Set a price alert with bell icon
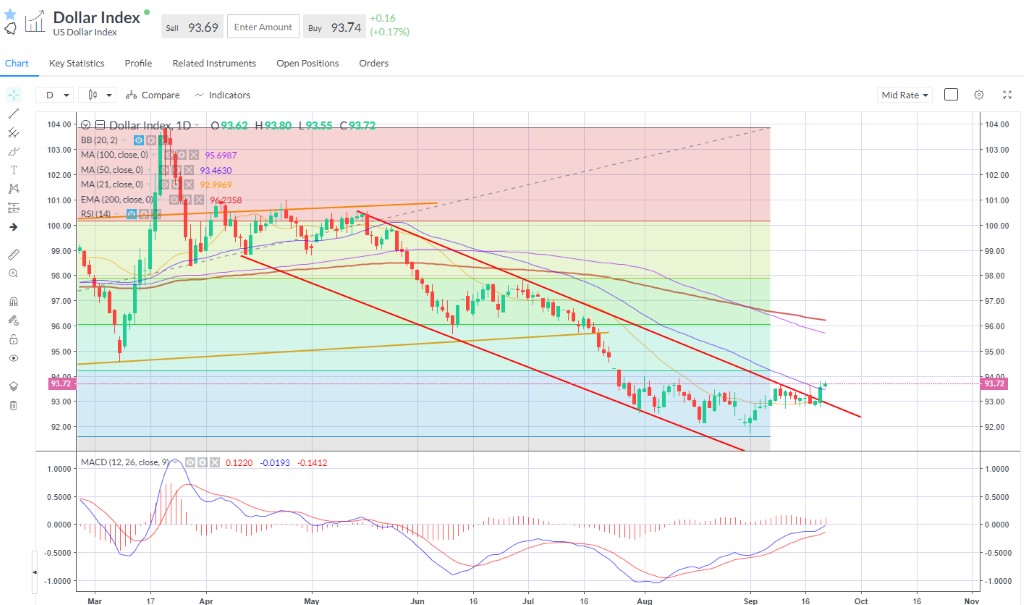The width and height of the screenshot is (1024, 605). (x=10, y=29)
